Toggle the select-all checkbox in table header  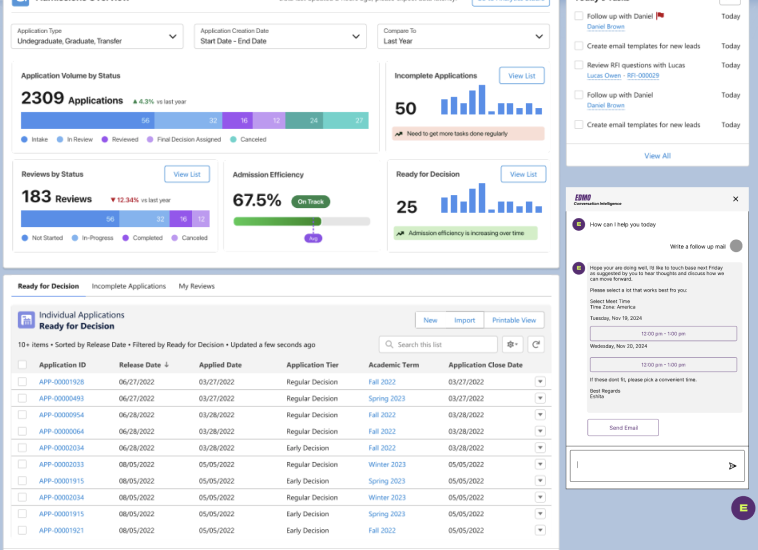[x=22, y=365]
